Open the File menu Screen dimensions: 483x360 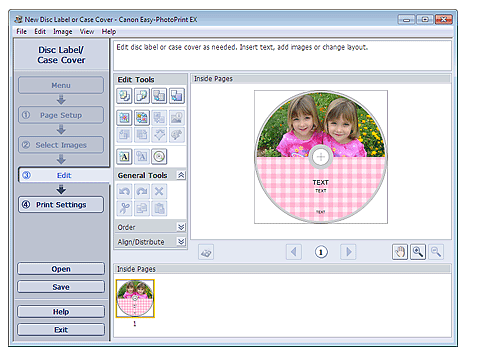click(x=21, y=31)
